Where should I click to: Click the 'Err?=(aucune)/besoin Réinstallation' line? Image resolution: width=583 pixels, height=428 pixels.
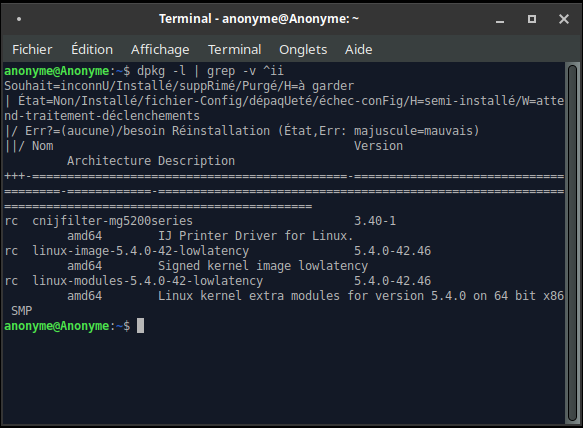[242, 131]
